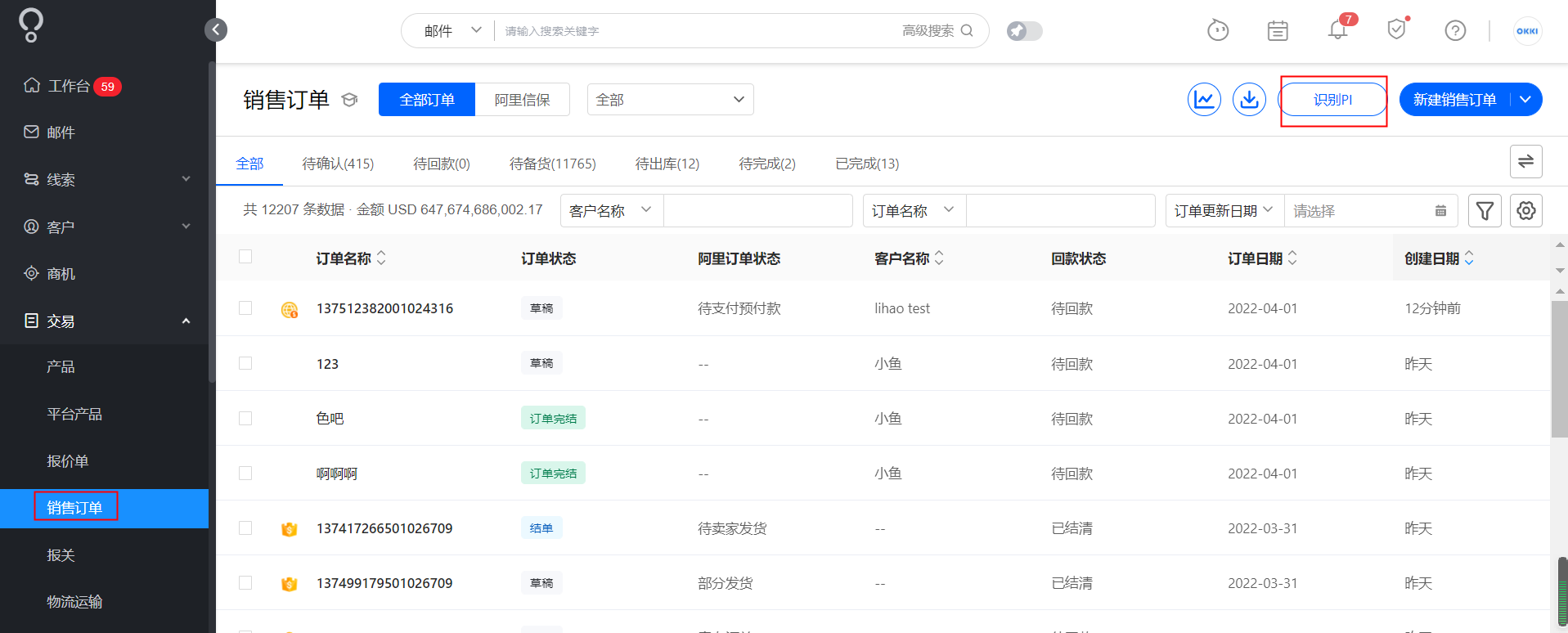Image resolution: width=1568 pixels, height=633 pixels.
Task: Click the shield check icon
Action: tap(1396, 30)
